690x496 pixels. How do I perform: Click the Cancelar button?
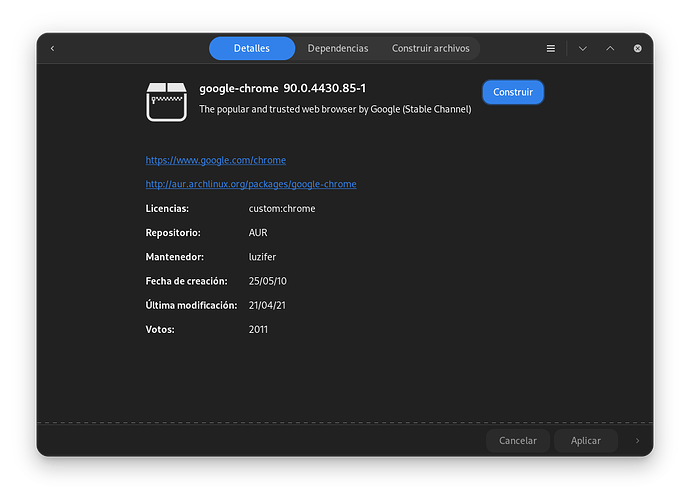(518, 441)
